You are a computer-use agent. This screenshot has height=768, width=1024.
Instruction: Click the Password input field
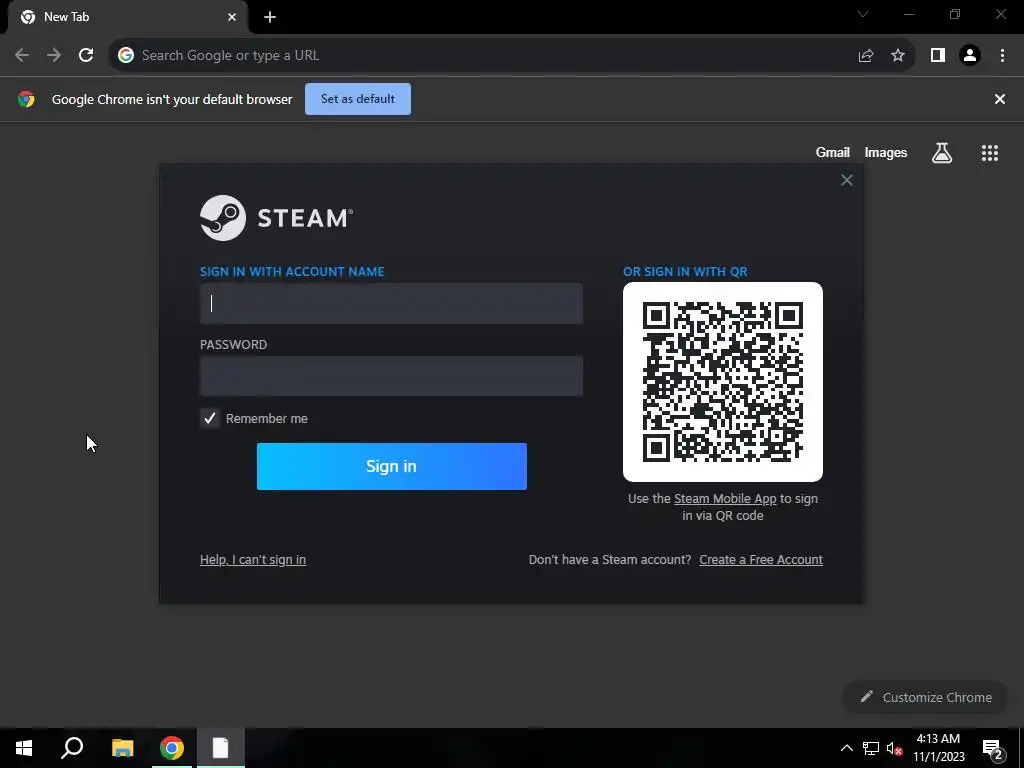[x=391, y=376]
